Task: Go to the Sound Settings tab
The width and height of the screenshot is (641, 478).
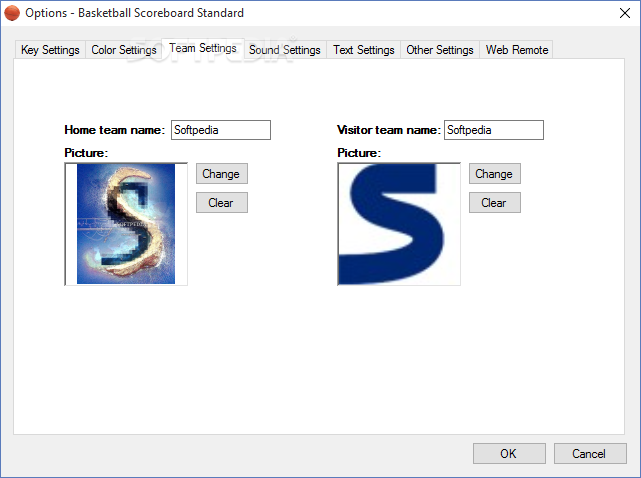Action: pos(285,50)
